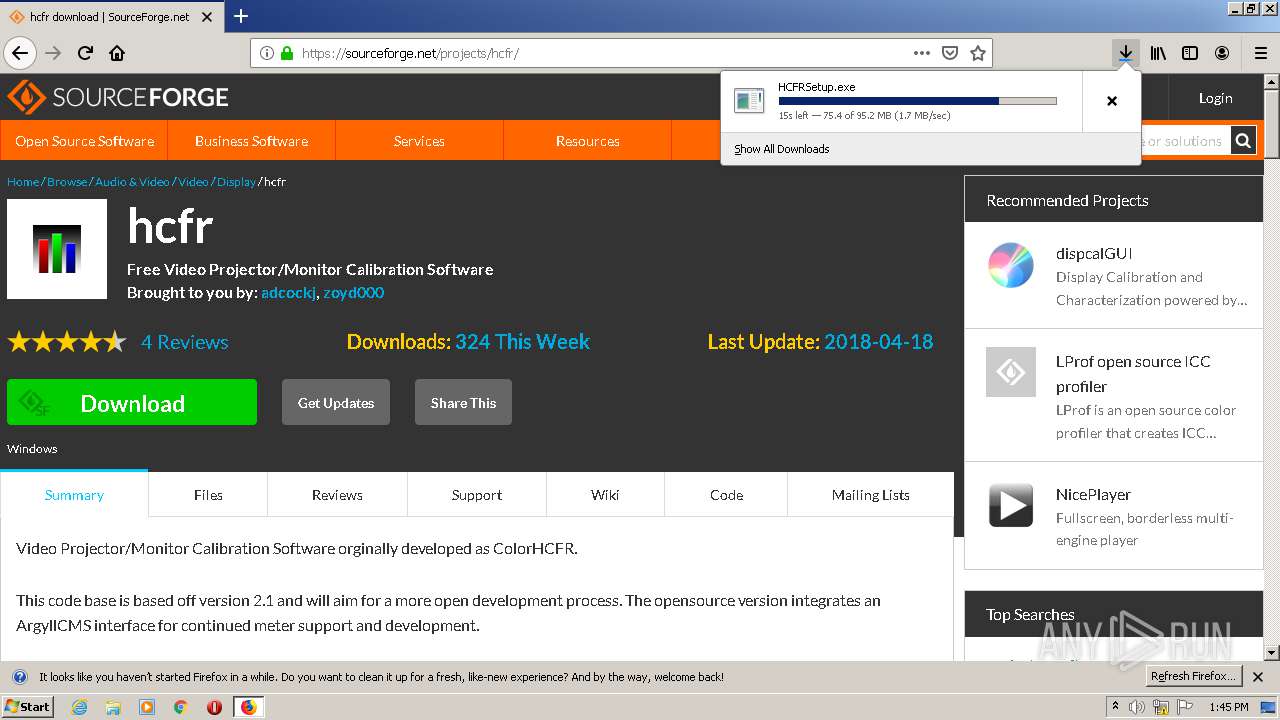Launch Chrome from the taskbar
Image resolution: width=1280 pixels, height=720 pixels.
[x=180, y=707]
